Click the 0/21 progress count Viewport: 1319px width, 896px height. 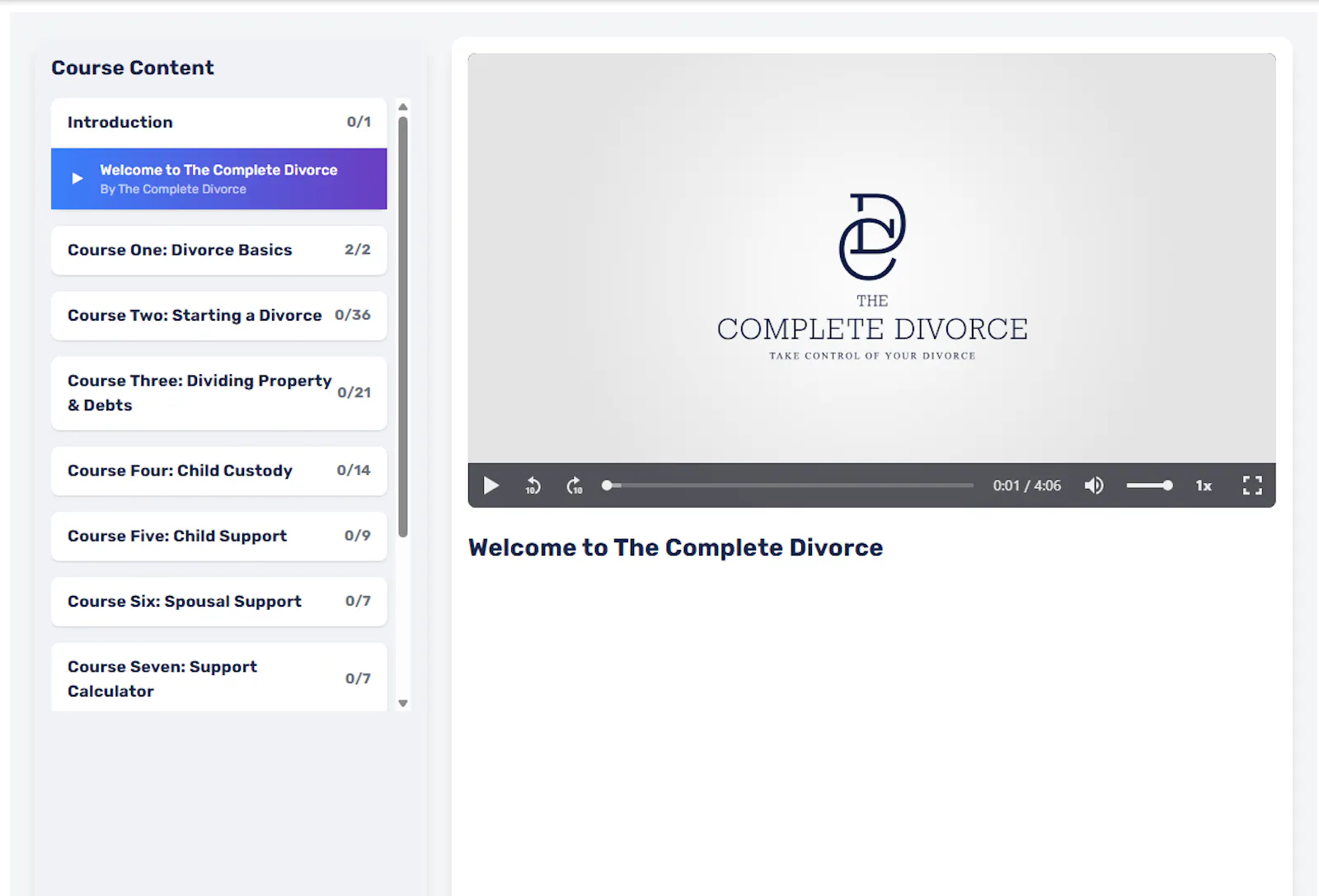pos(354,392)
